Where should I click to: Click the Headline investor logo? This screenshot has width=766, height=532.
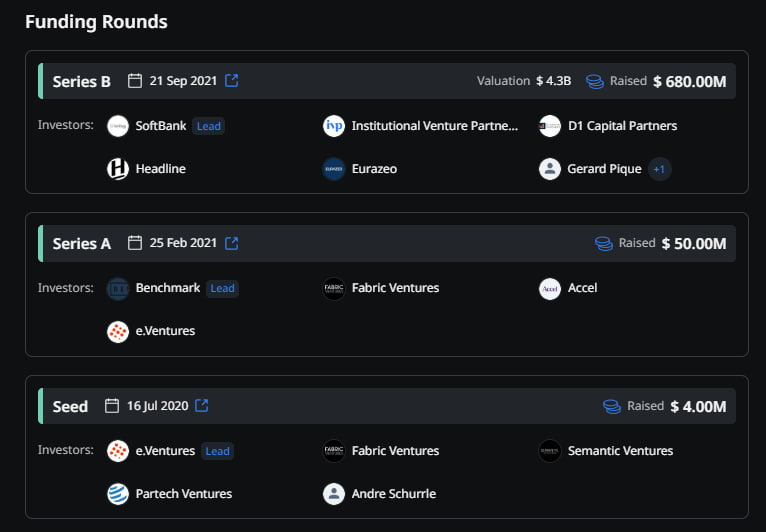pos(118,169)
